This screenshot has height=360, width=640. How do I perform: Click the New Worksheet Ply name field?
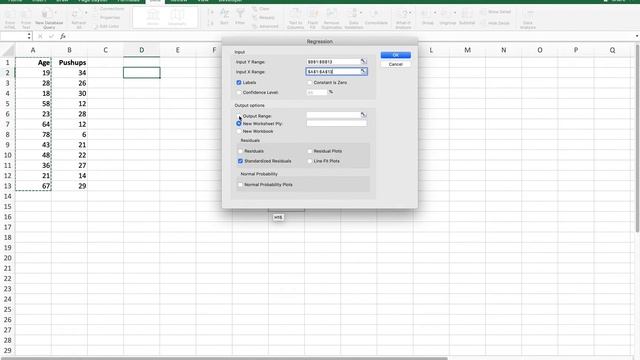[337, 123]
